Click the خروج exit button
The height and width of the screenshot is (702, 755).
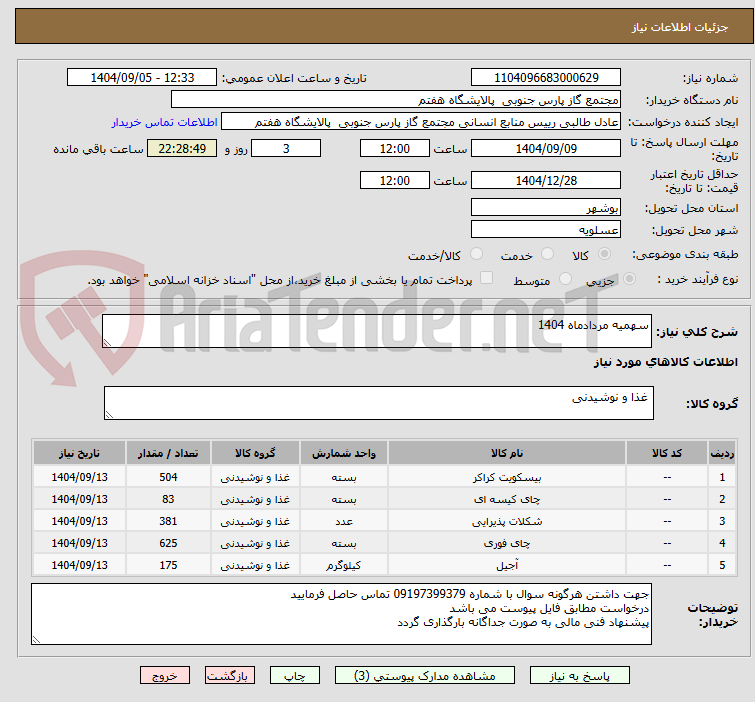[x=165, y=676]
